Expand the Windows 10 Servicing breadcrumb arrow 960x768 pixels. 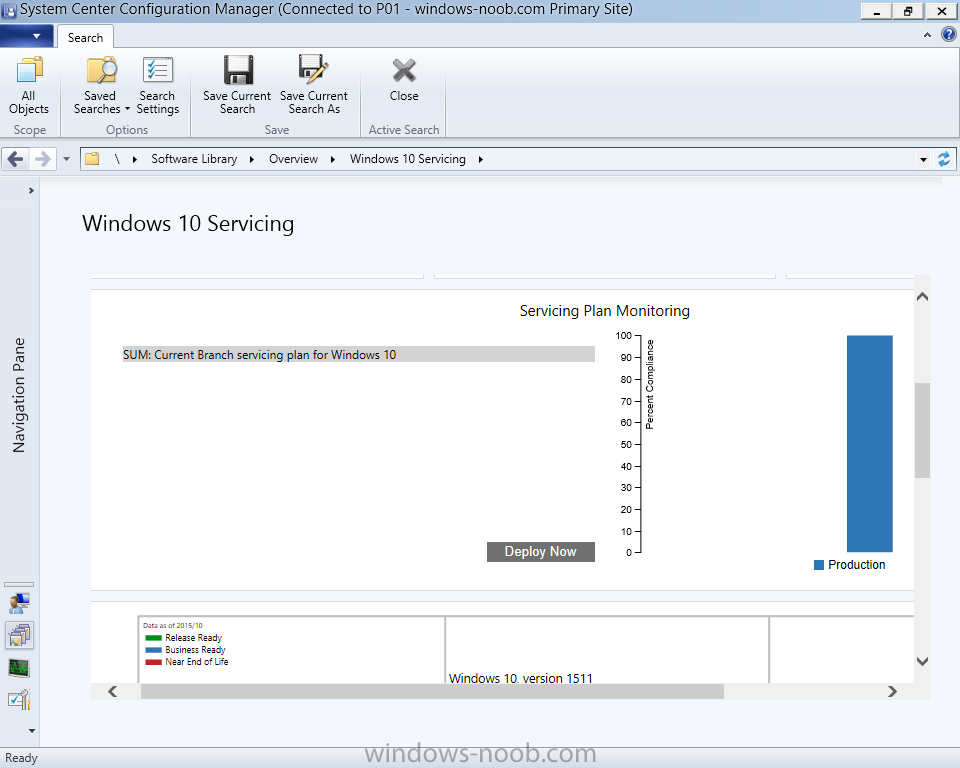click(x=481, y=159)
